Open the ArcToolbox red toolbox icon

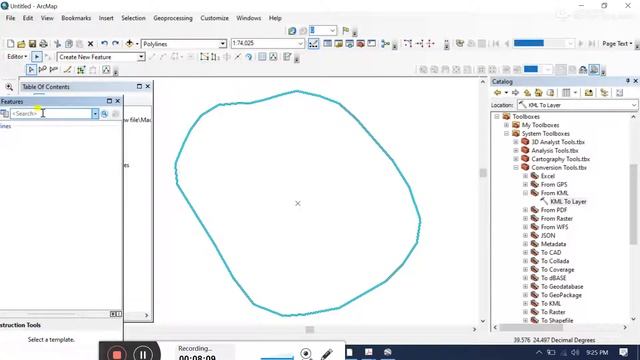[360, 43]
